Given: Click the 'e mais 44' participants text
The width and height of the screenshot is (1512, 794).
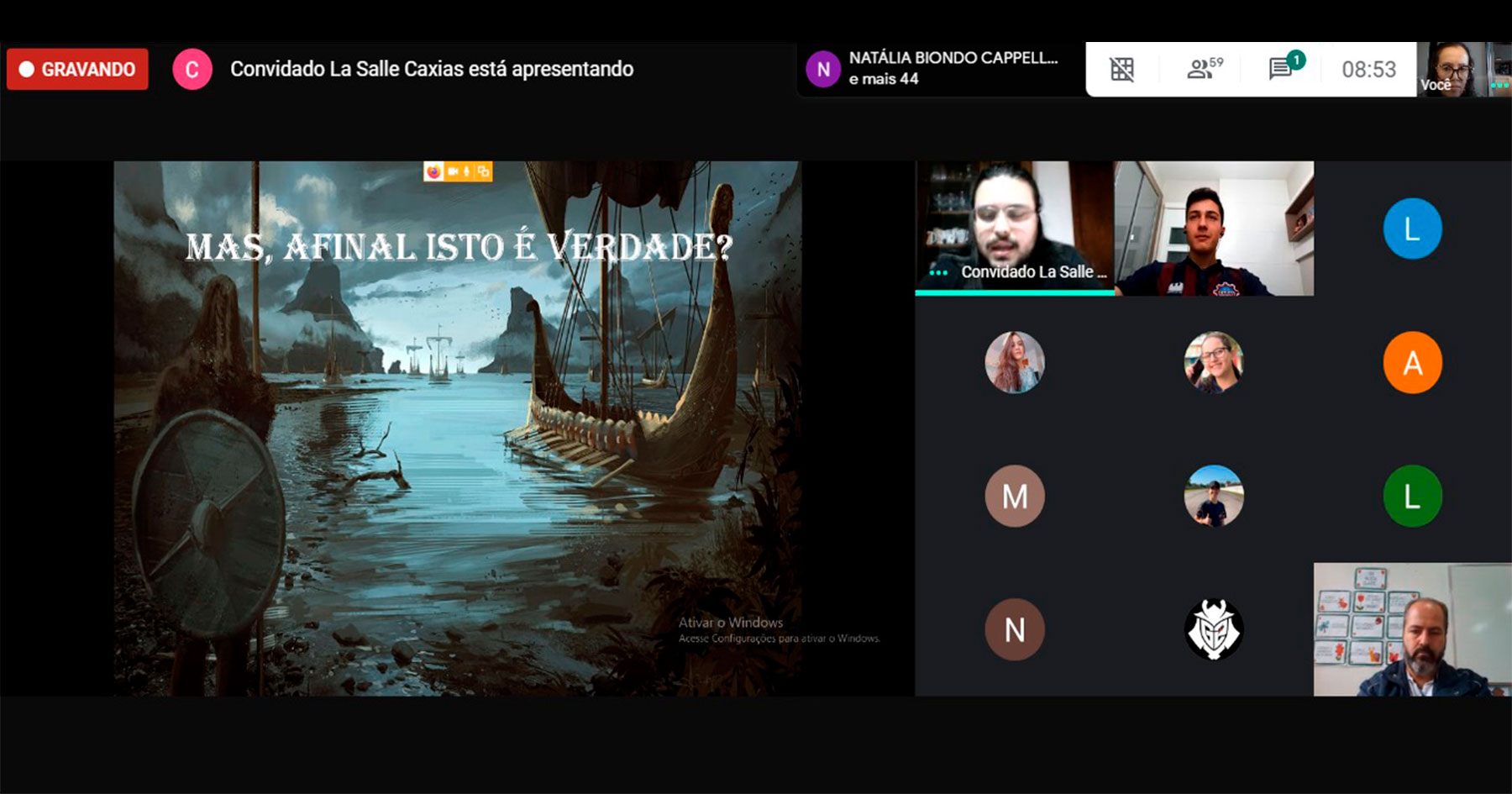Looking at the screenshot, I should coord(884,79).
